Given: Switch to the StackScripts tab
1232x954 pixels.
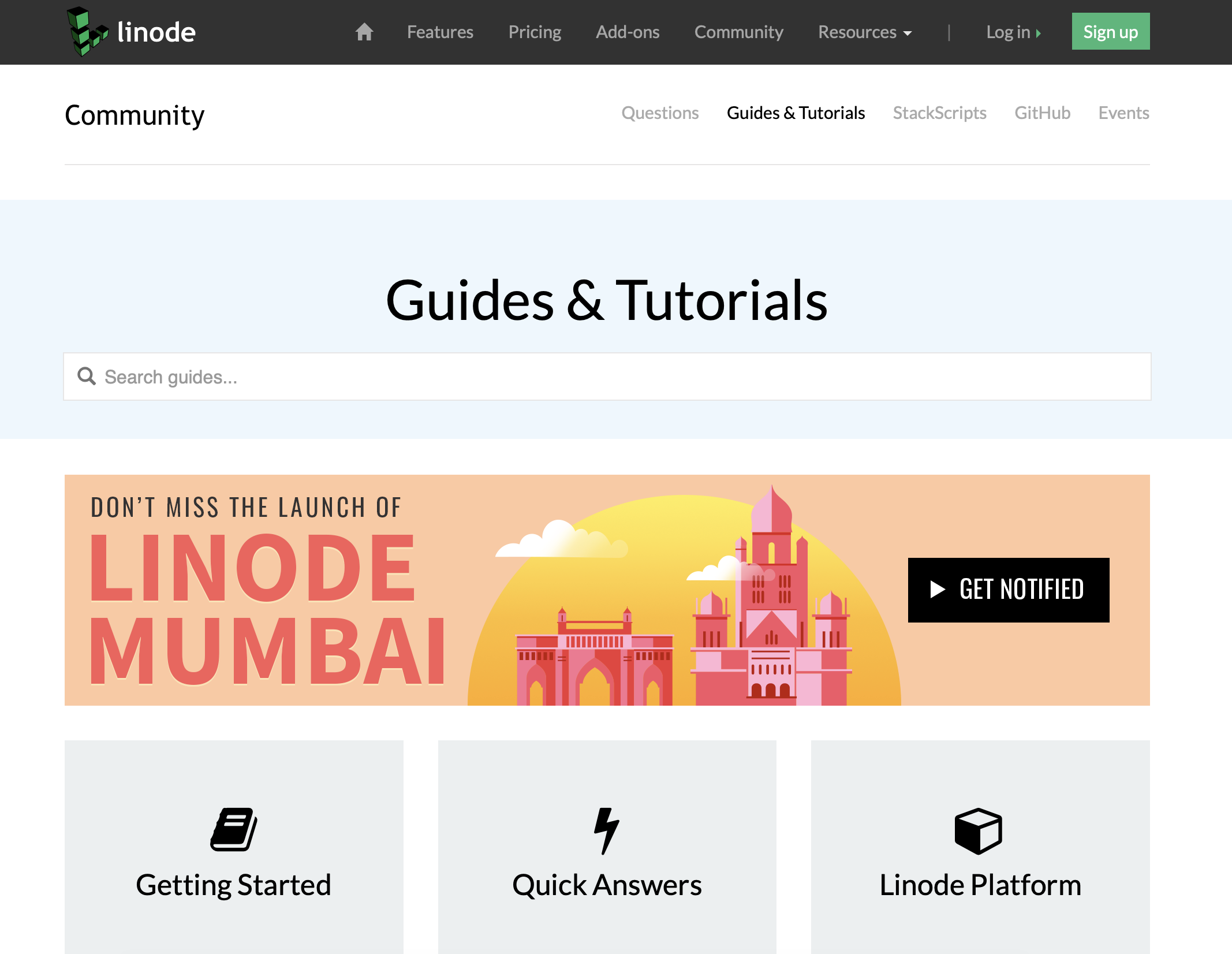Looking at the screenshot, I should (x=939, y=113).
